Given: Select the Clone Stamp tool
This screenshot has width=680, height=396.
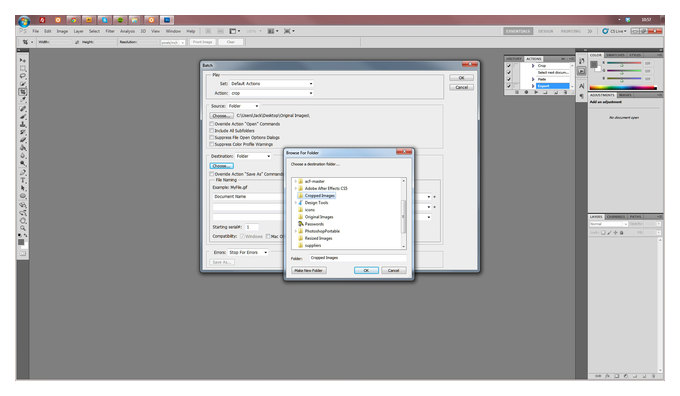Looking at the screenshot, I should (23, 124).
